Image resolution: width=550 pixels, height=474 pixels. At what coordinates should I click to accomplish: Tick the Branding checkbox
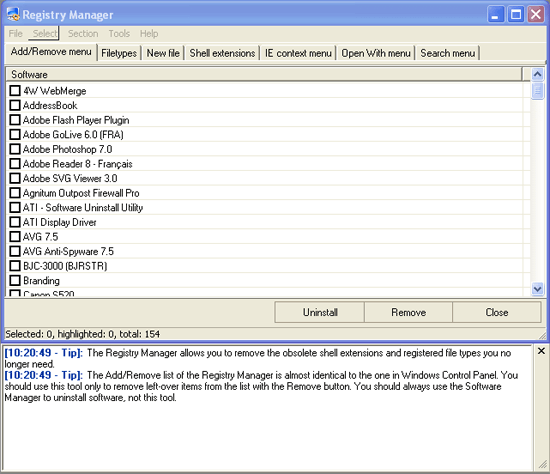(x=15, y=280)
